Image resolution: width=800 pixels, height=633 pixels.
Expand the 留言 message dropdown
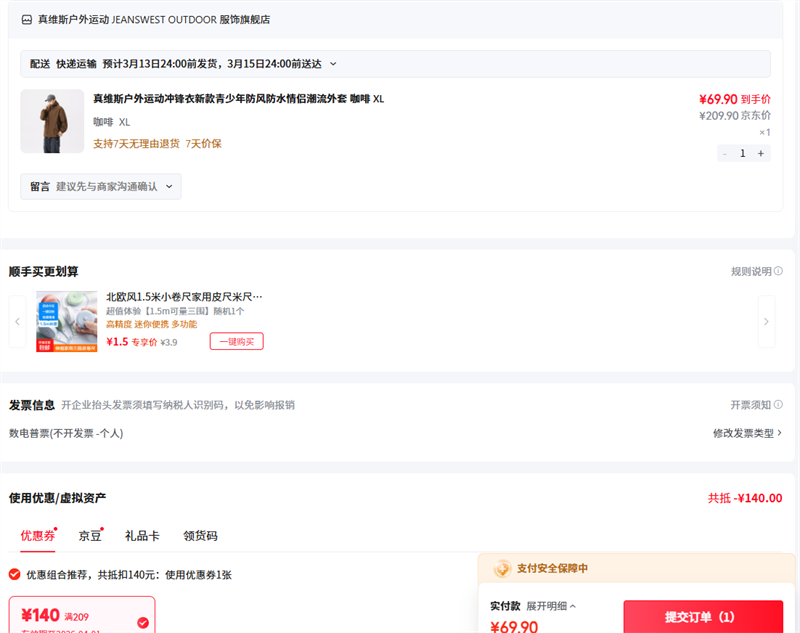tap(101, 187)
